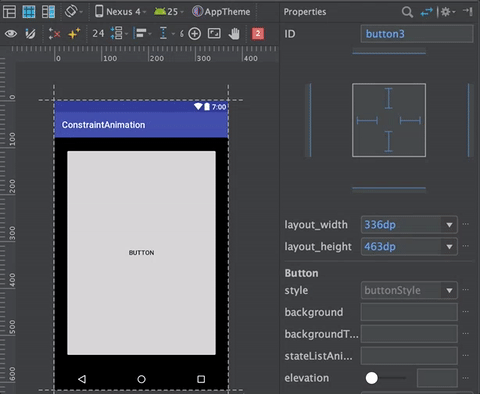The image size is (480, 394).
Task: Toggle the Autoconnect magnet icon
Action: (31, 34)
